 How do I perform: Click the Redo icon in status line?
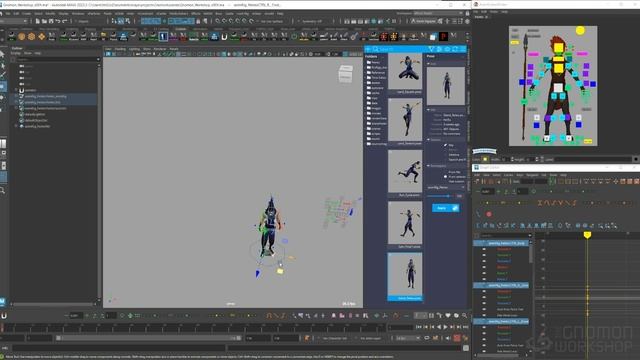click(x=64, y=21)
